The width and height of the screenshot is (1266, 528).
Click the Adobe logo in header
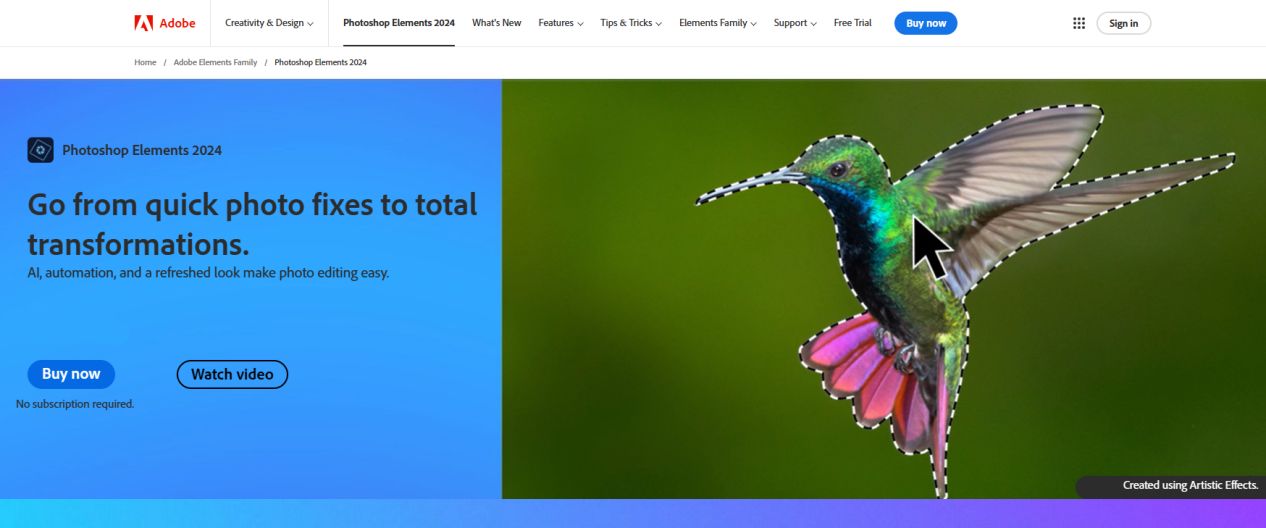[x=164, y=23]
